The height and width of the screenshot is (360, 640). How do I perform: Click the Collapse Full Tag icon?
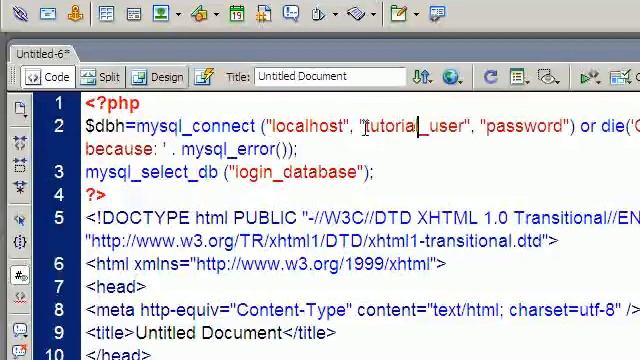click(x=20, y=143)
